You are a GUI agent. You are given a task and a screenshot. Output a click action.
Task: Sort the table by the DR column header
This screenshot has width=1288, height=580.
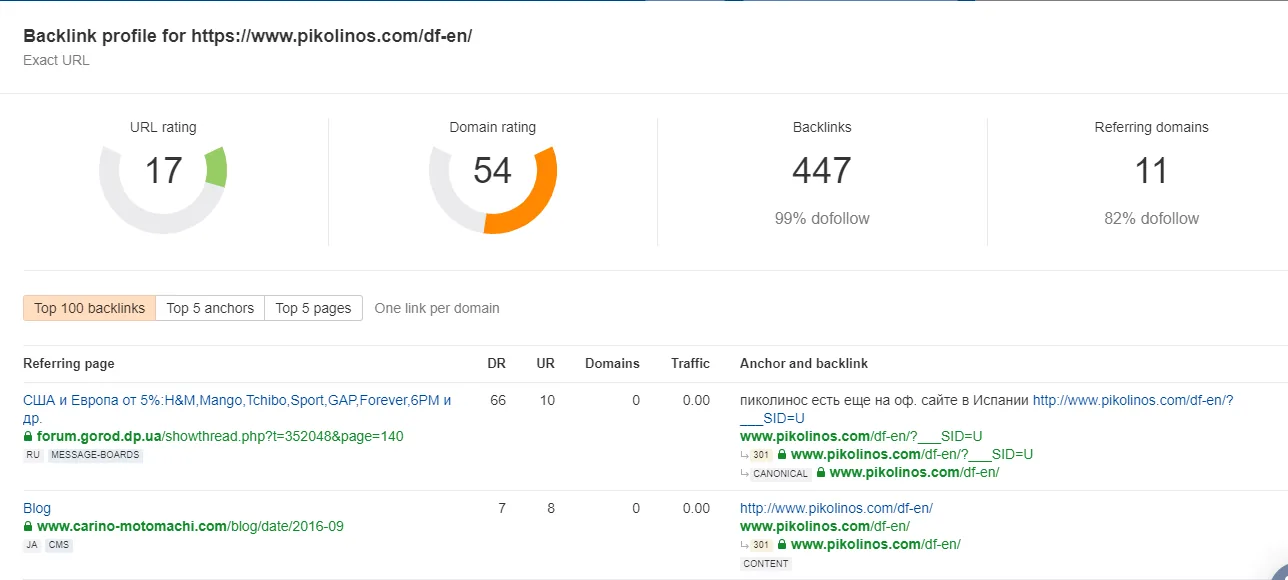pos(497,363)
